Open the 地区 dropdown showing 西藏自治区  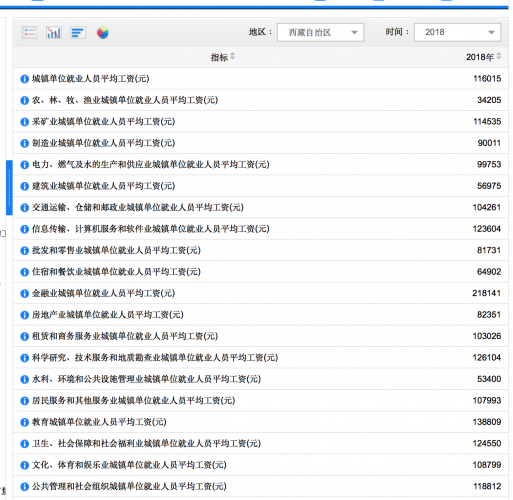[x=320, y=32]
